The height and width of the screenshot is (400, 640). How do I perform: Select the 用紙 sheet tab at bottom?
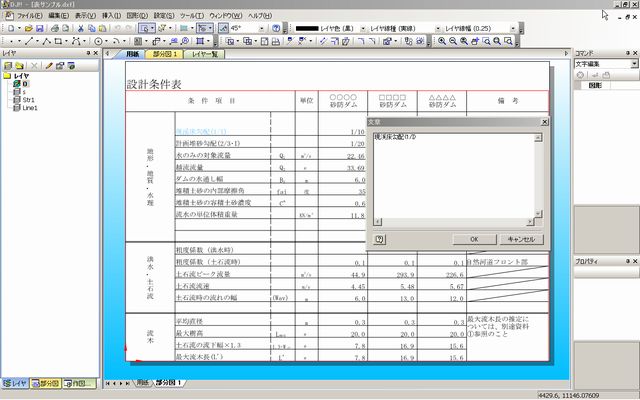tap(142, 383)
